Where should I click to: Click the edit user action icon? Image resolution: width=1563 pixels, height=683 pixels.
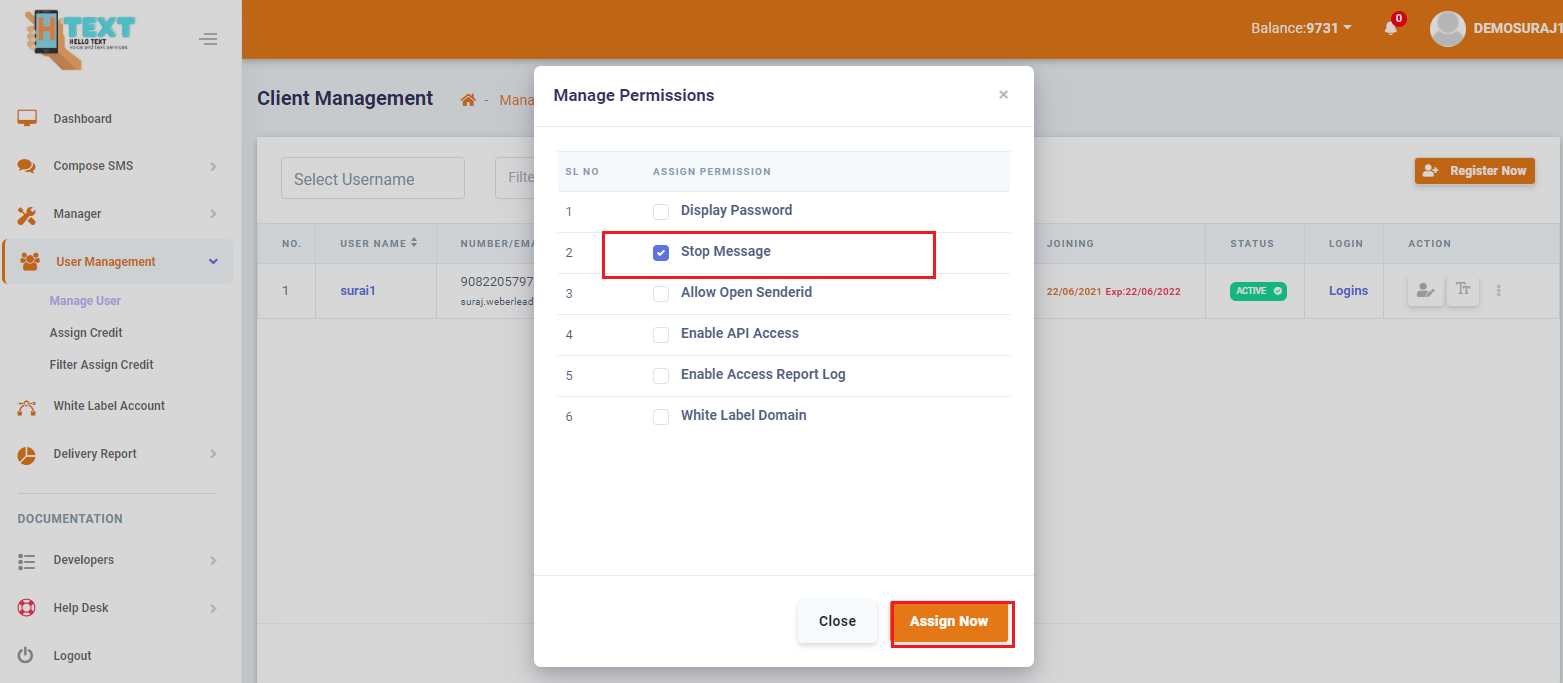pos(1424,291)
